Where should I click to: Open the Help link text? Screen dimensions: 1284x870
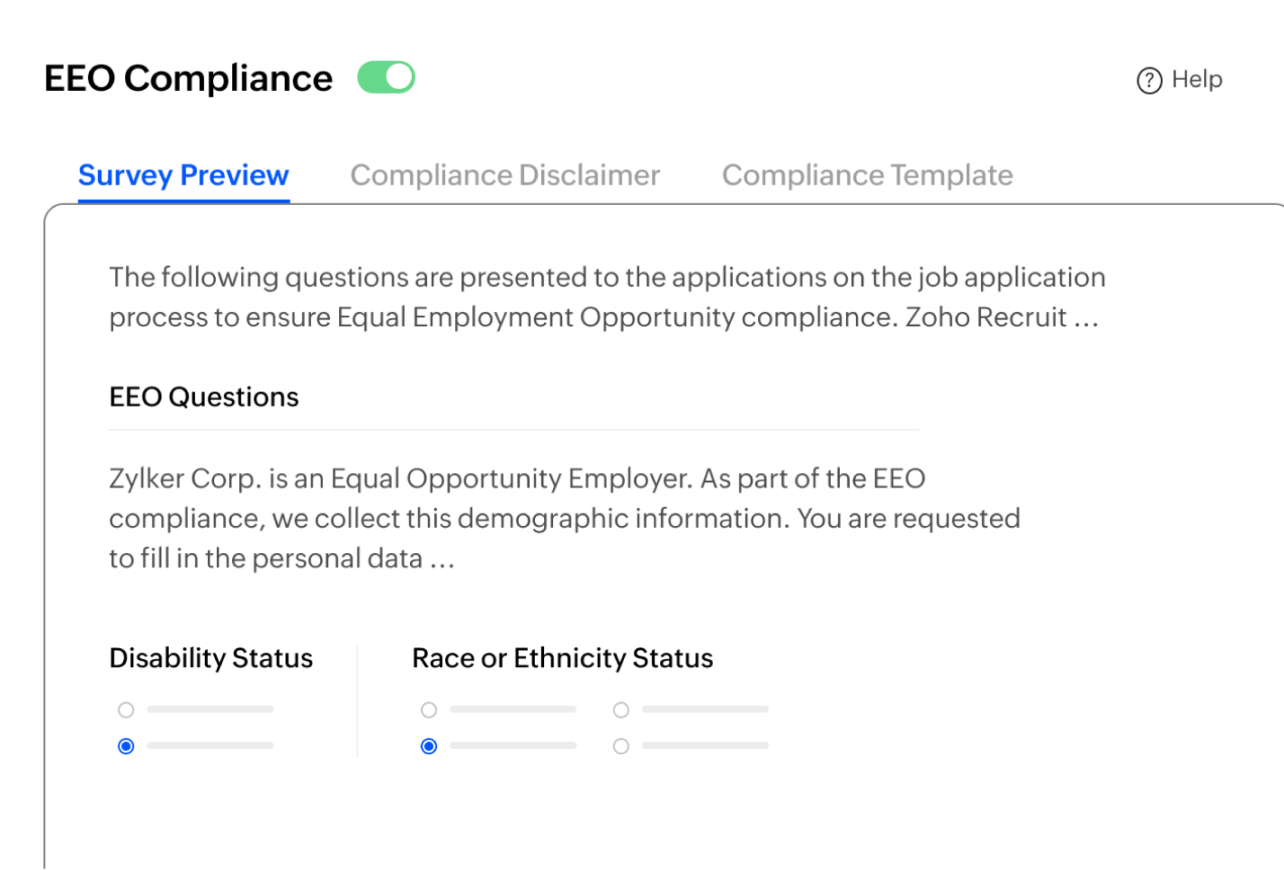tap(1197, 80)
